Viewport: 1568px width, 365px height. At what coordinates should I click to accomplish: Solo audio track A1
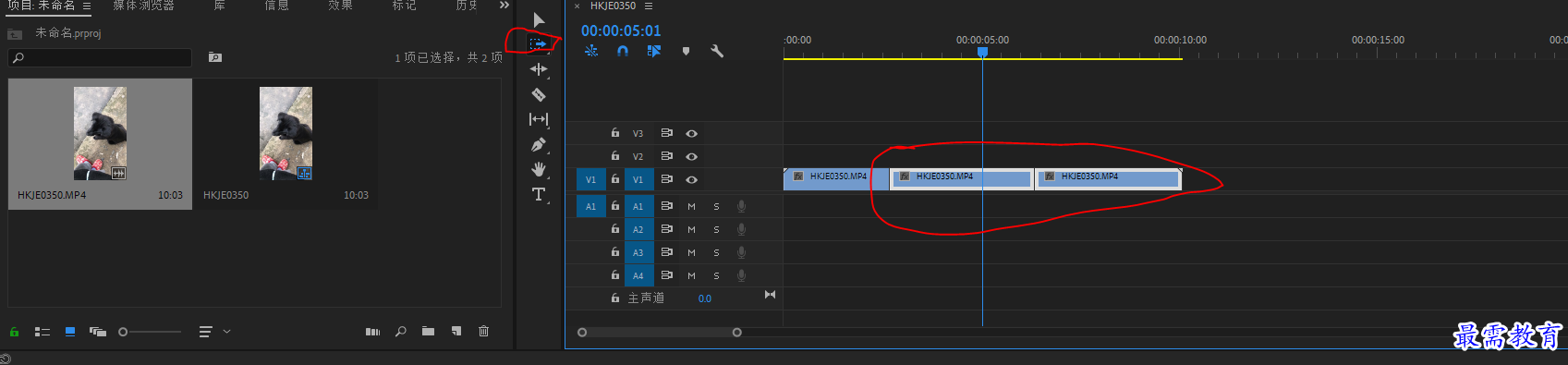coord(716,206)
